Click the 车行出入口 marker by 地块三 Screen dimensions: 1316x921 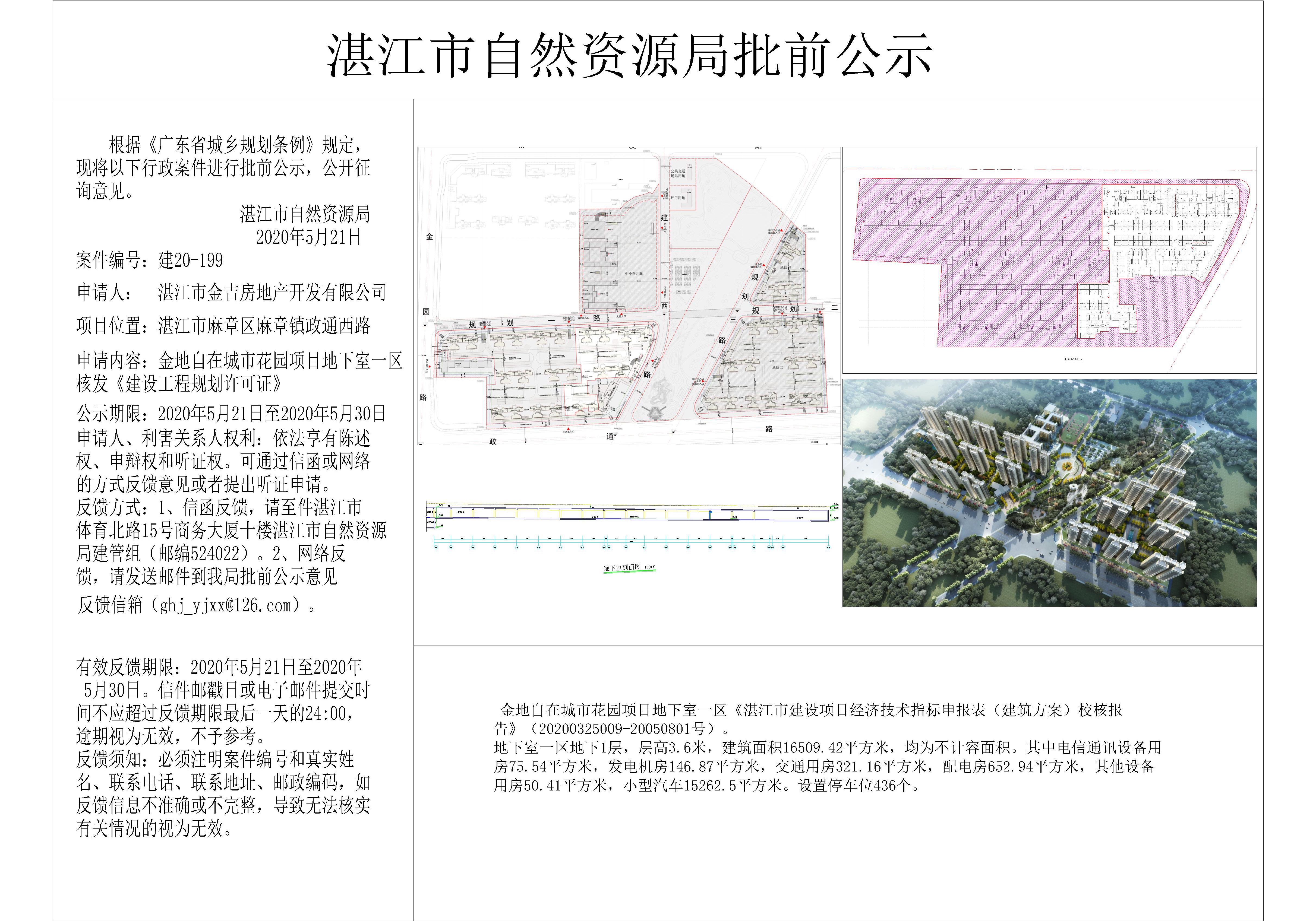pyautogui.click(x=782, y=230)
